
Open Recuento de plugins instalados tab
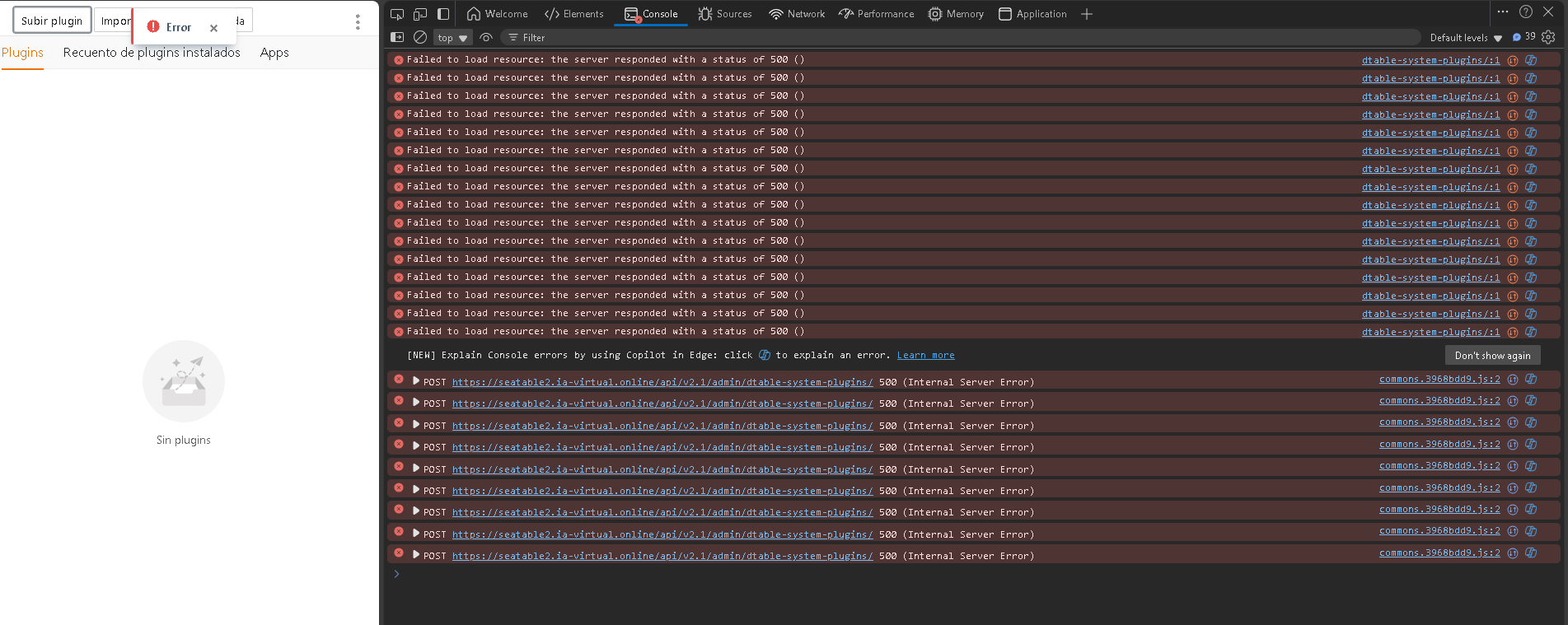tap(152, 53)
